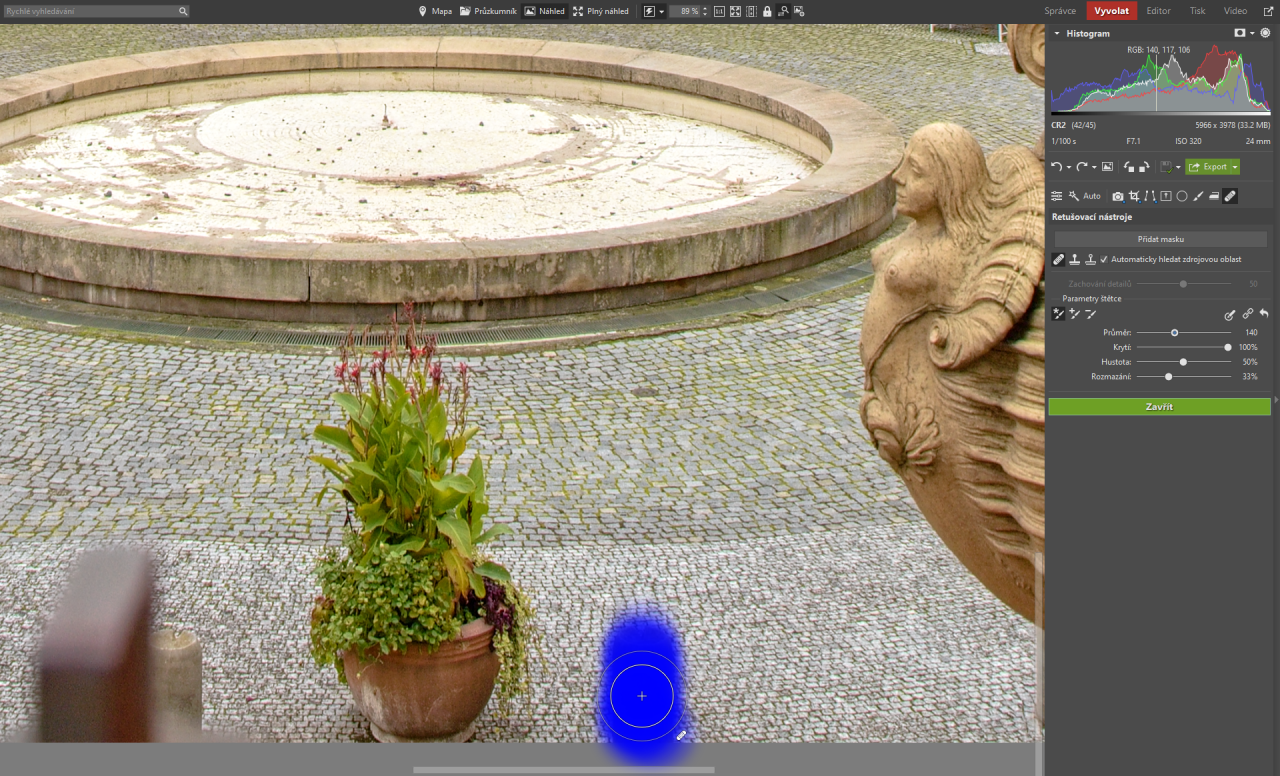Open the Mapa view

[x=435, y=11]
